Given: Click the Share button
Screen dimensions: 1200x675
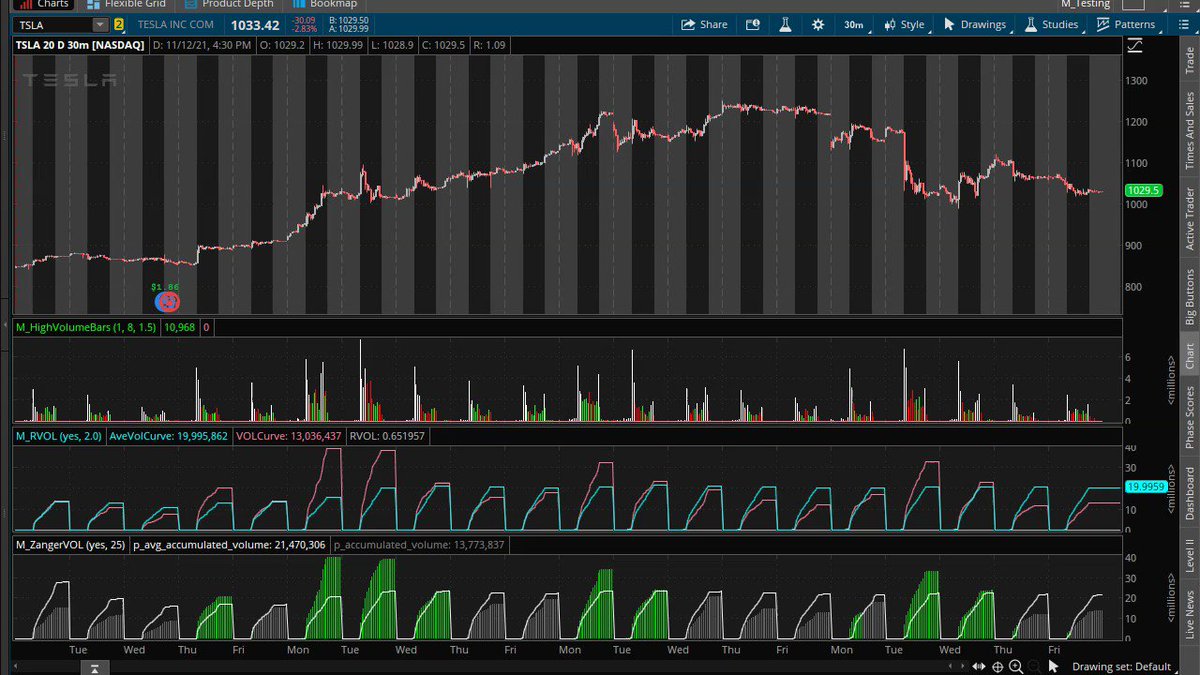Looking at the screenshot, I should coord(704,24).
